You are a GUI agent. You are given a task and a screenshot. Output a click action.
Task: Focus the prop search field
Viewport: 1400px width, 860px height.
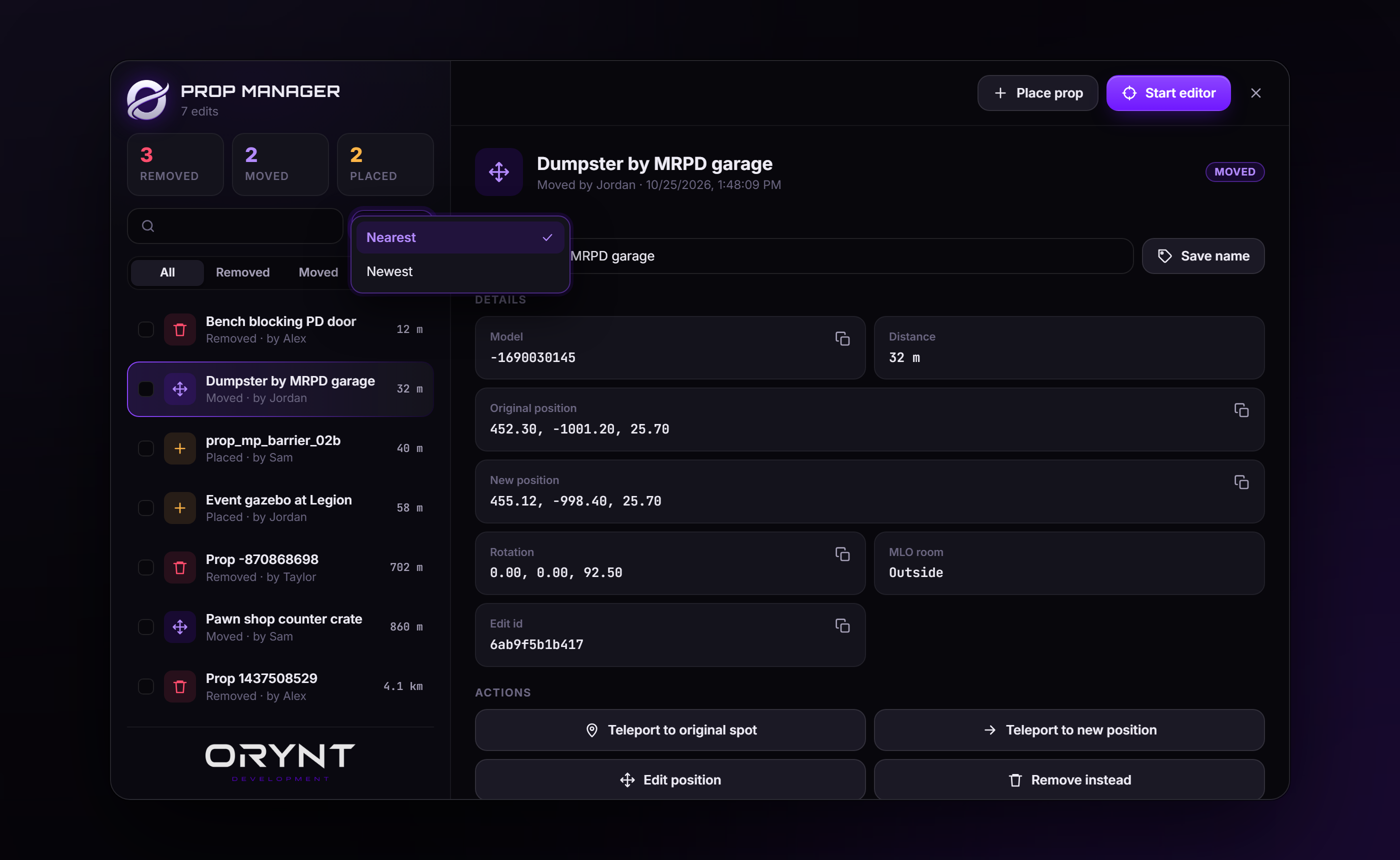click(235, 226)
